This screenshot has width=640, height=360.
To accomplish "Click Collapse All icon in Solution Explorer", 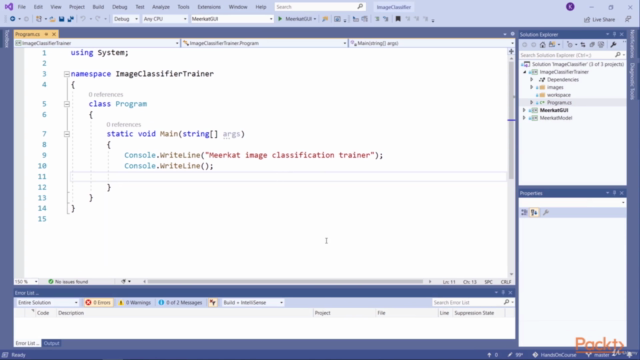I will [592, 44].
